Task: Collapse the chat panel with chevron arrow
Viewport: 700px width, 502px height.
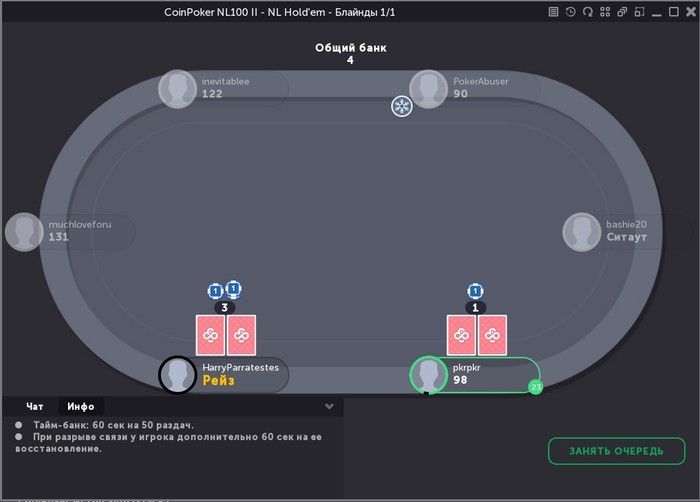Action: pos(329,406)
